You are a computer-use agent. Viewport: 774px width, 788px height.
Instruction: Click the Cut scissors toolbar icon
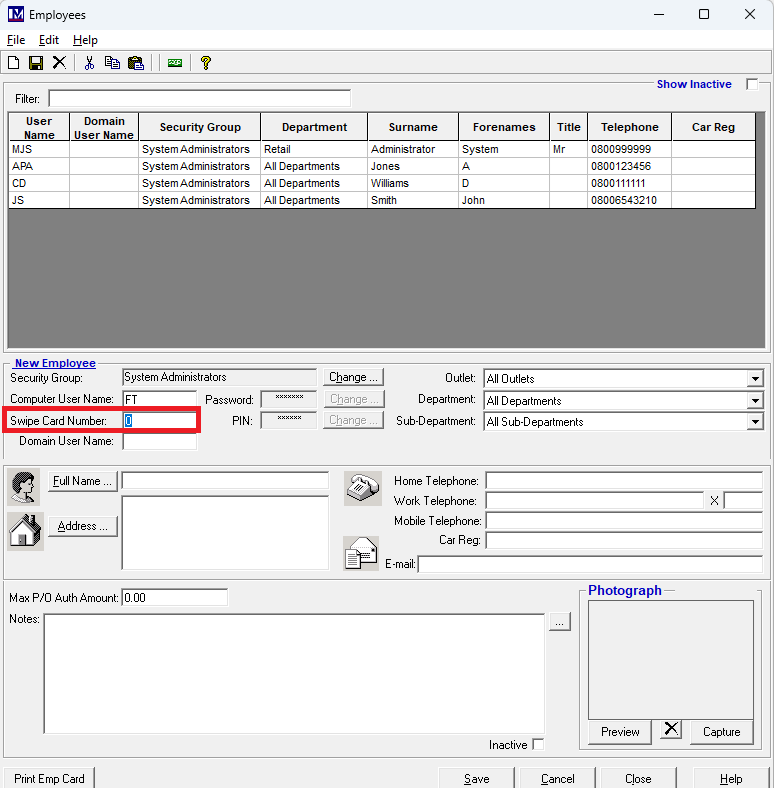(89, 62)
